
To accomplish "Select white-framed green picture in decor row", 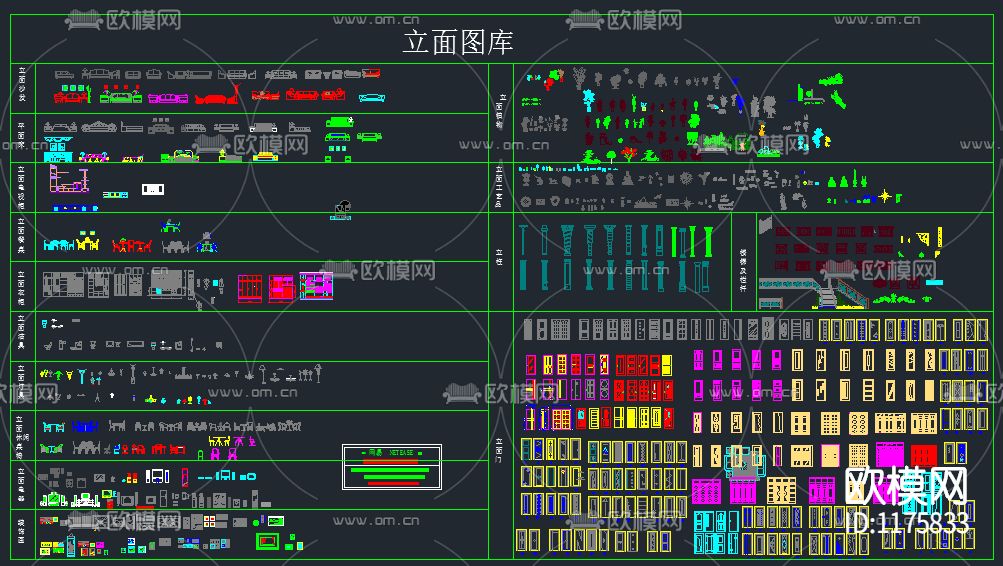I will tap(276, 521).
